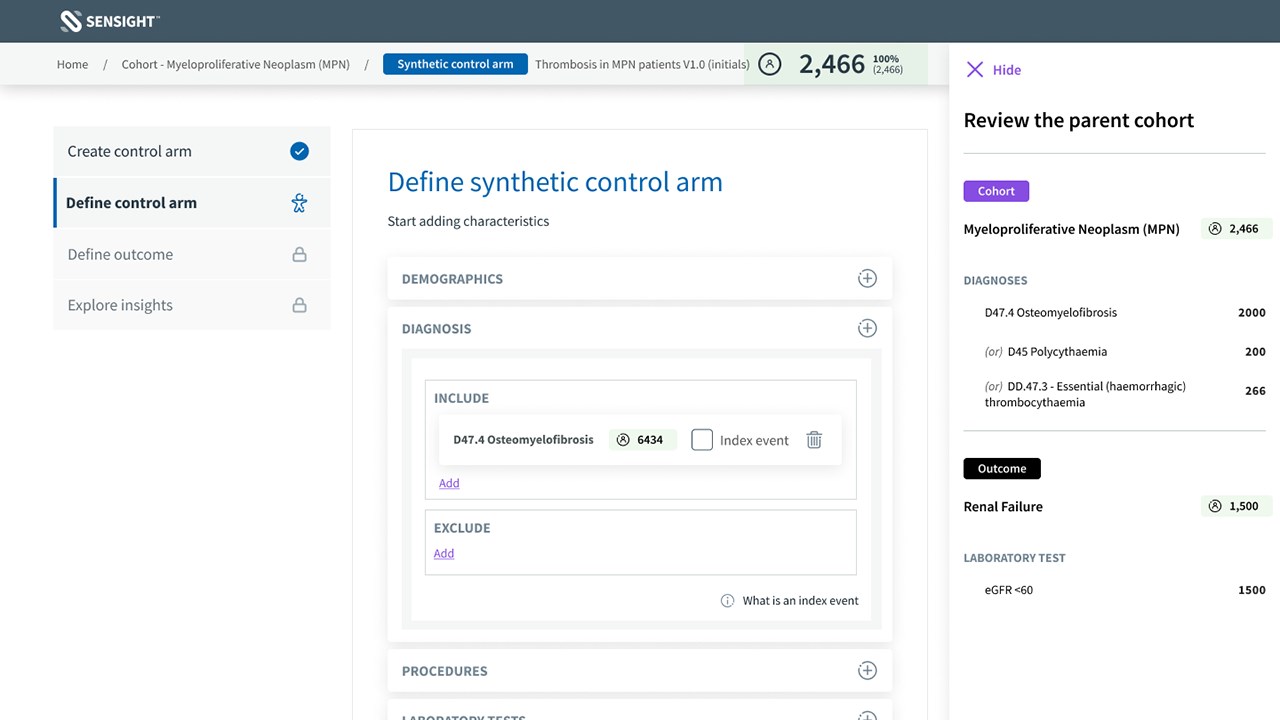Click the patient icon in Renal Failure 1,500 badge
Image resolution: width=1280 pixels, height=720 pixels.
pyautogui.click(x=1215, y=506)
